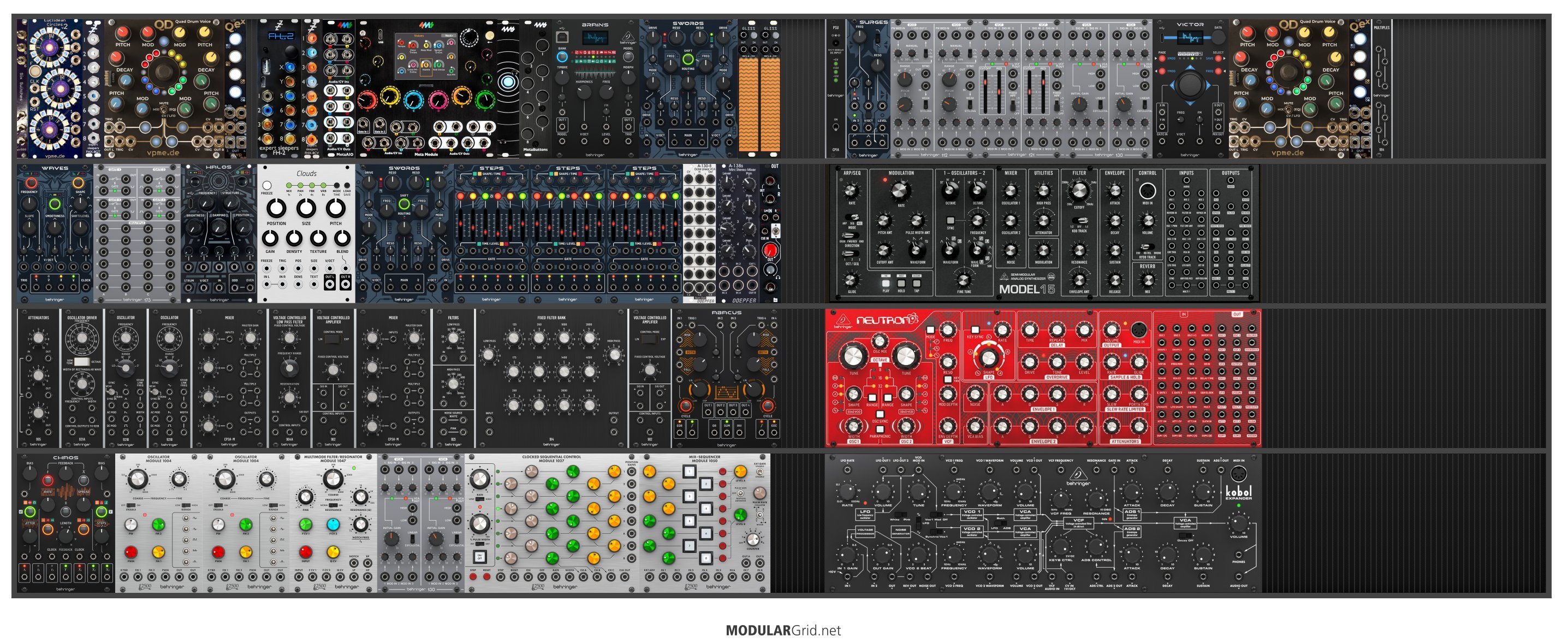The image size is (1568, 642).
Task: Click the blue BANK button on Brains
Action: pos(562,57)
